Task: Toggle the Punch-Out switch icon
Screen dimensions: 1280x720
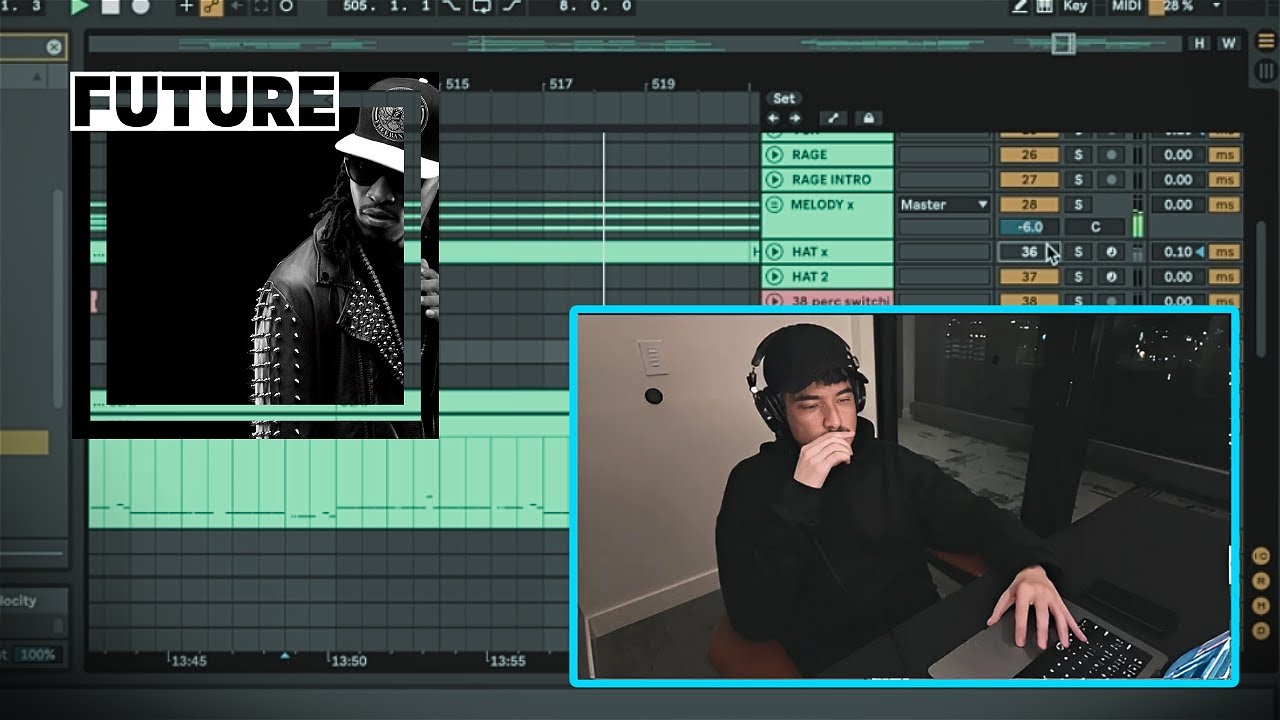Action: 510,6
